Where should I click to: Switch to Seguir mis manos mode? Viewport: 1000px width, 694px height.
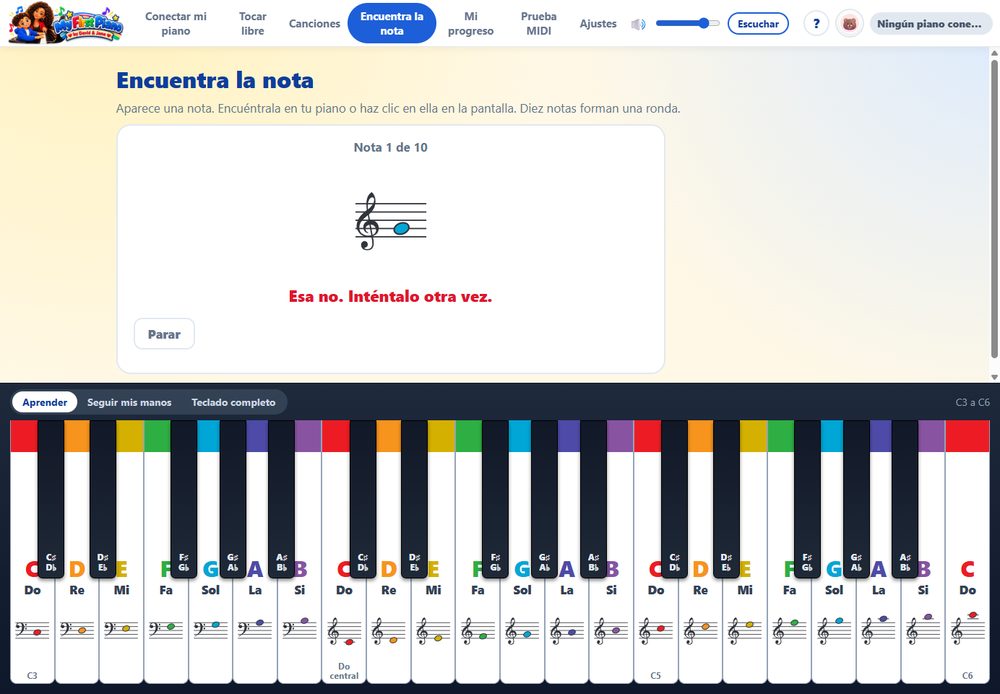(129, 402)
